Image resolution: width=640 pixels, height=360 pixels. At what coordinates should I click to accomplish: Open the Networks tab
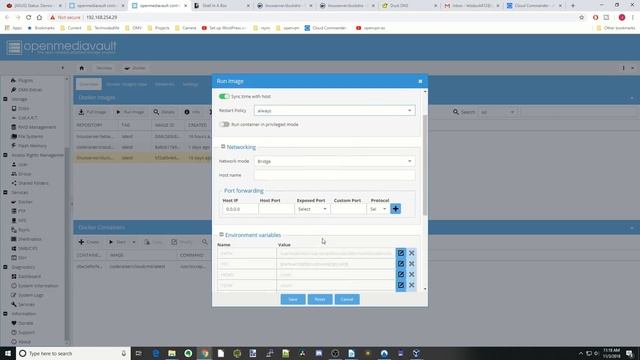[x=164, y=84]
